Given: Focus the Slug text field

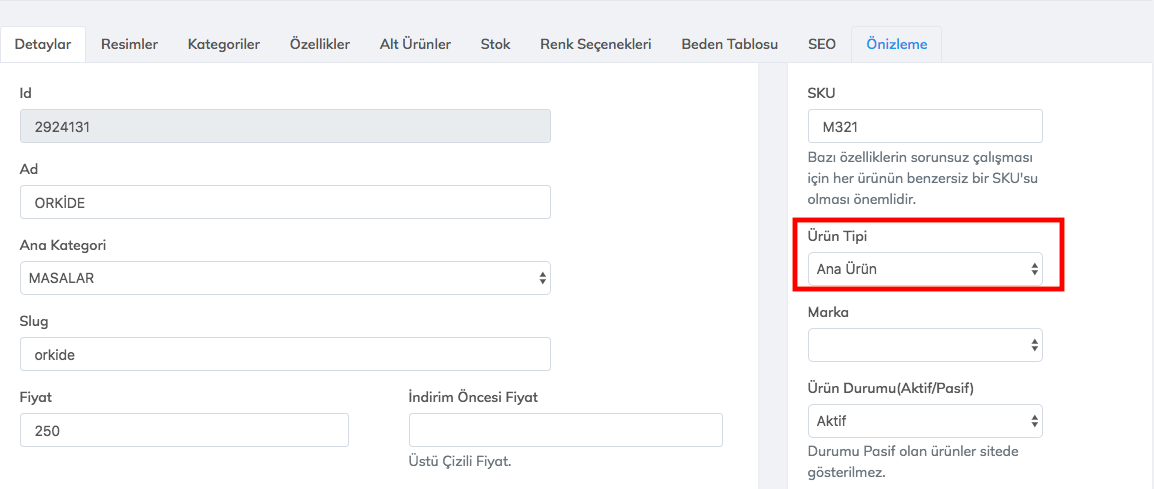Looking at the screenshot, I should [285, 354].
